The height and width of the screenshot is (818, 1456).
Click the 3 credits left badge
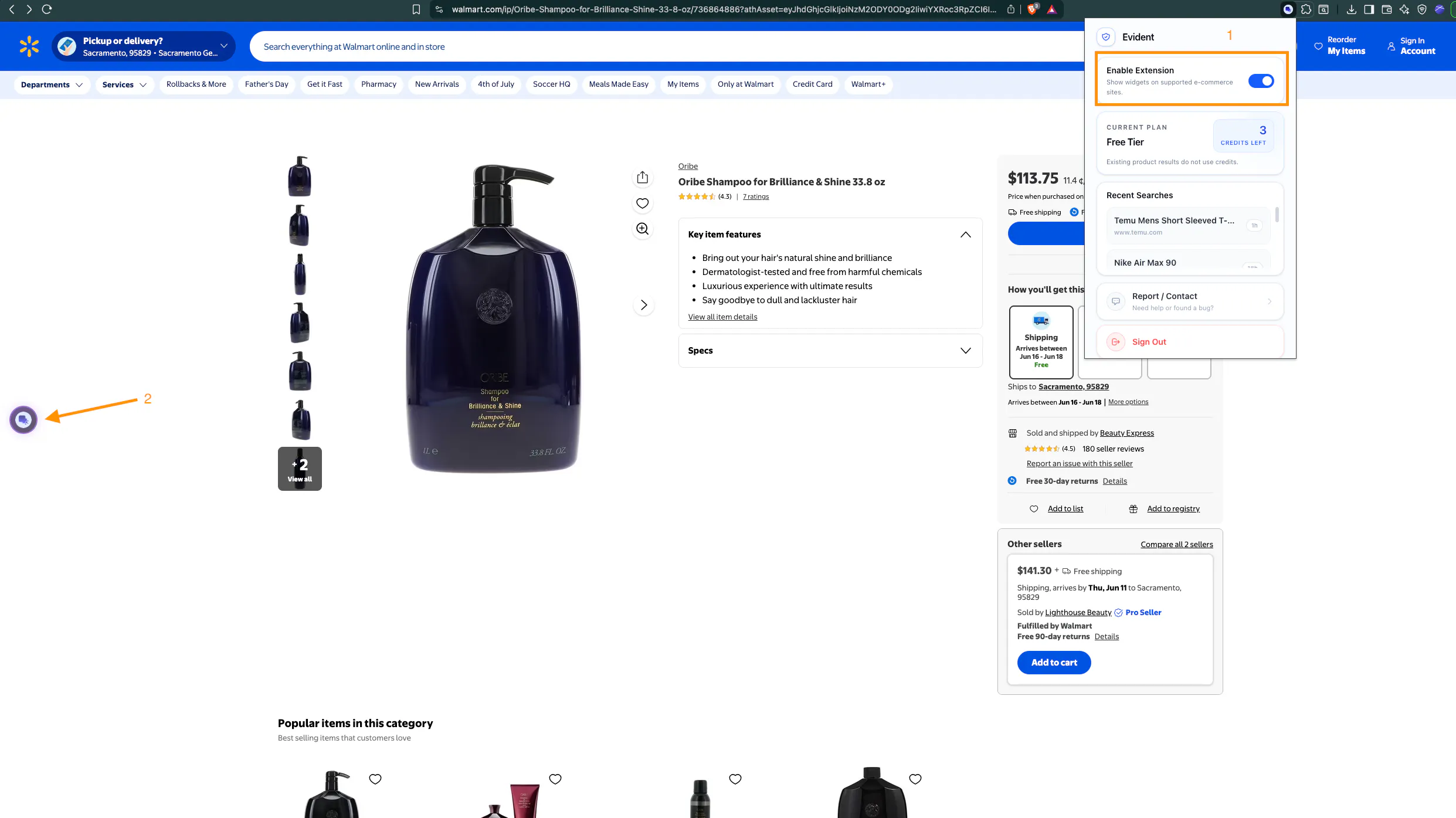click(1243, 135)
